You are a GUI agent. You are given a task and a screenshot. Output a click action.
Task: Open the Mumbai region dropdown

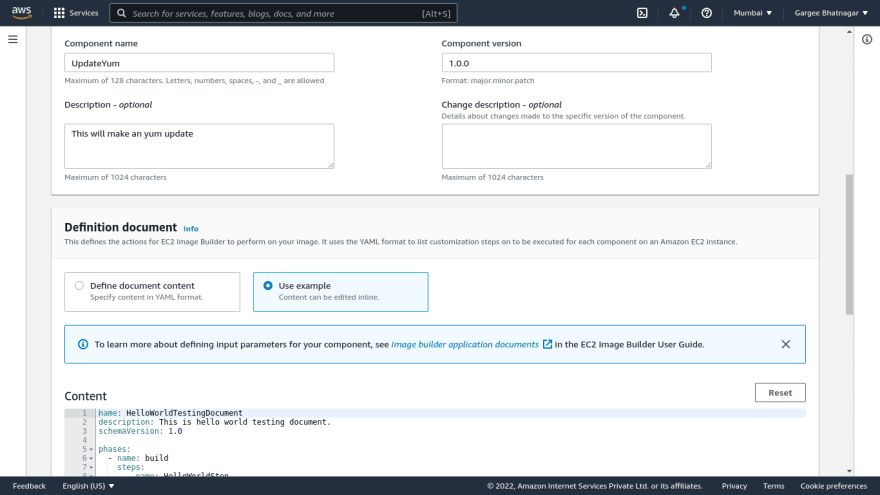[753, 13]
